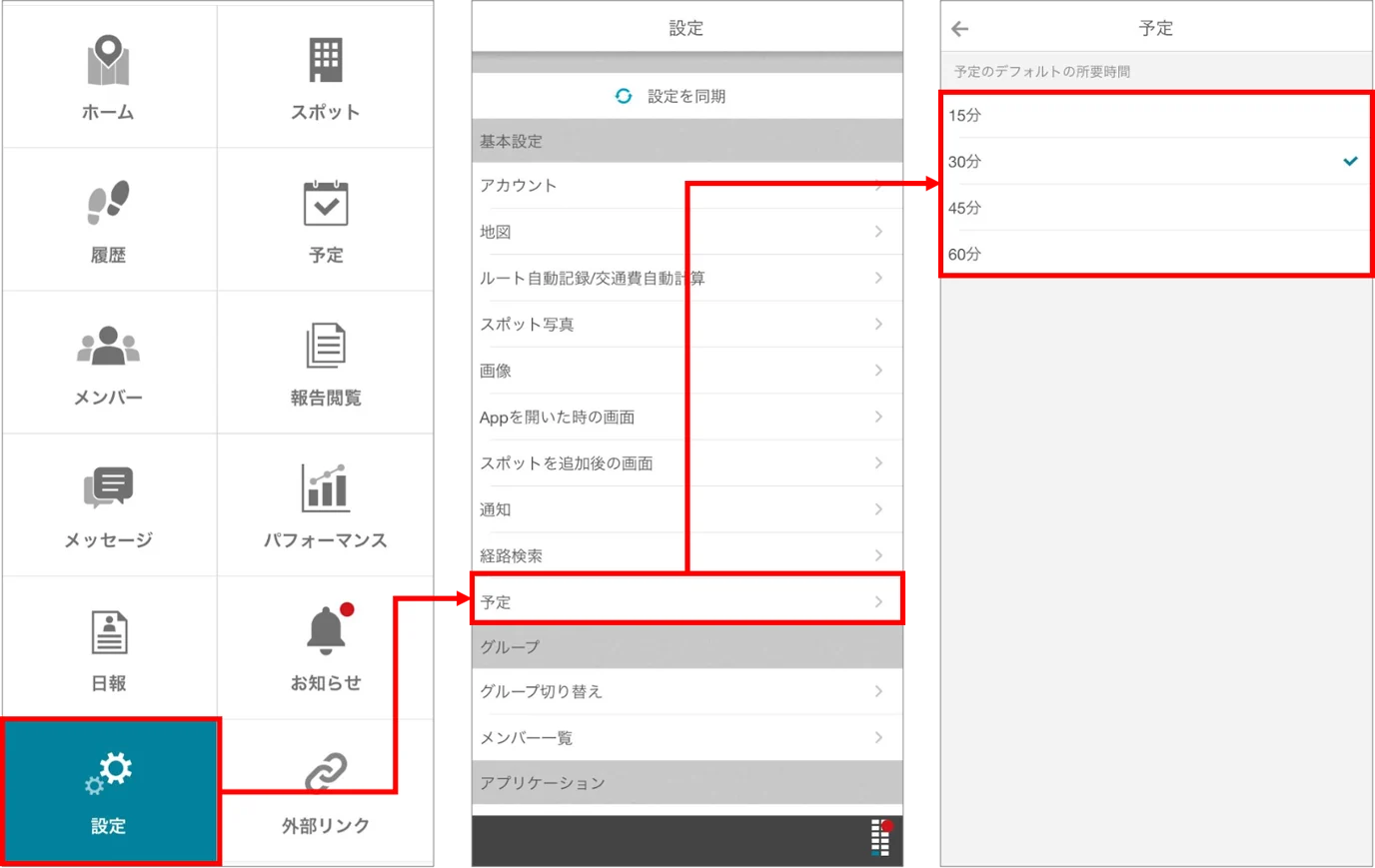Expand the アカウント settings row chevron
The width and height of the screenshot is (1375, 868).
(x=878, y=185)
